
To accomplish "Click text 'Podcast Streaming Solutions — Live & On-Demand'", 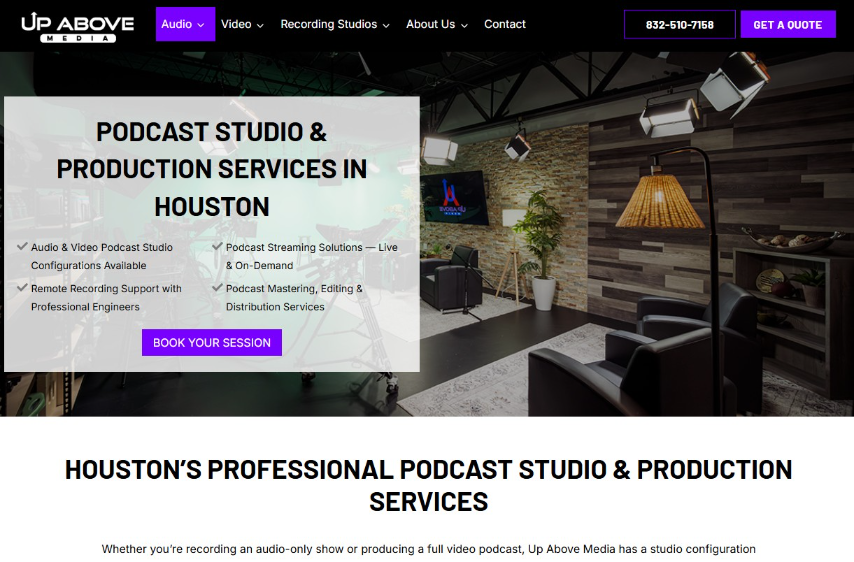I will [x=312, y=256].
